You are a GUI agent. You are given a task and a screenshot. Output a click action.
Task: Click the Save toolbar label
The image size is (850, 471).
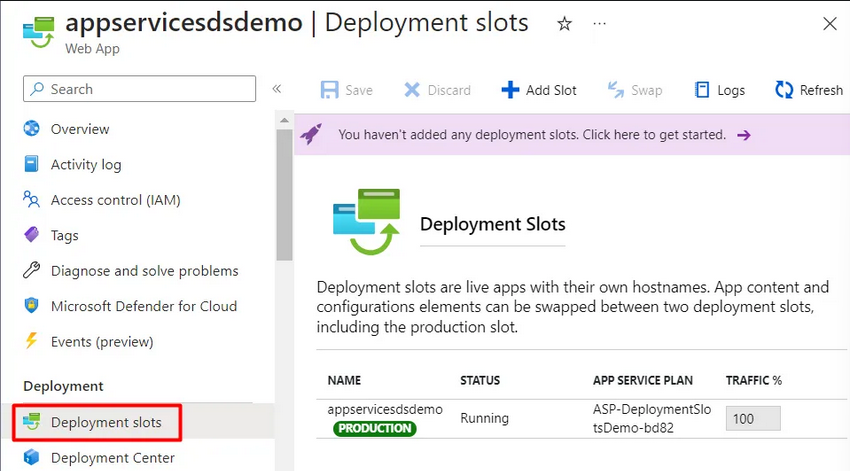click(x=359, y=91)
